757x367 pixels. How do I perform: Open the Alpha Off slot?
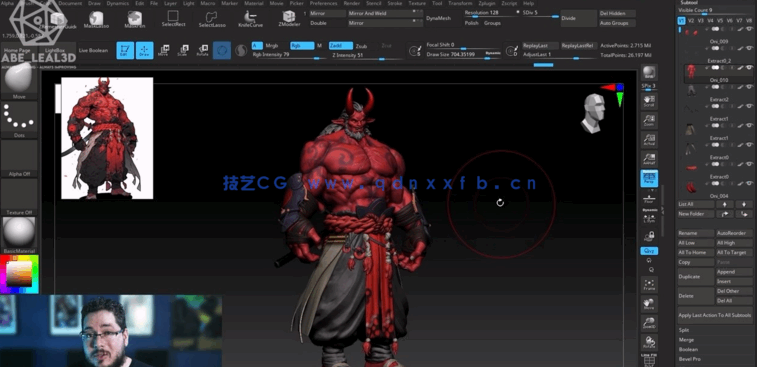pos(19,158)
